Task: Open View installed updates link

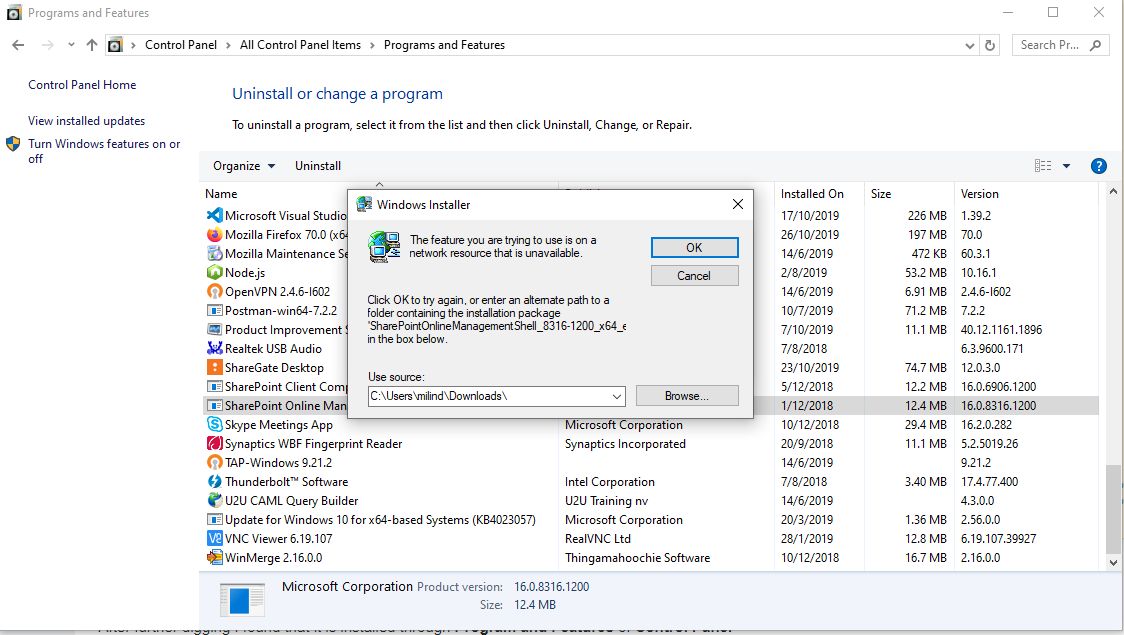Action: 86,120
